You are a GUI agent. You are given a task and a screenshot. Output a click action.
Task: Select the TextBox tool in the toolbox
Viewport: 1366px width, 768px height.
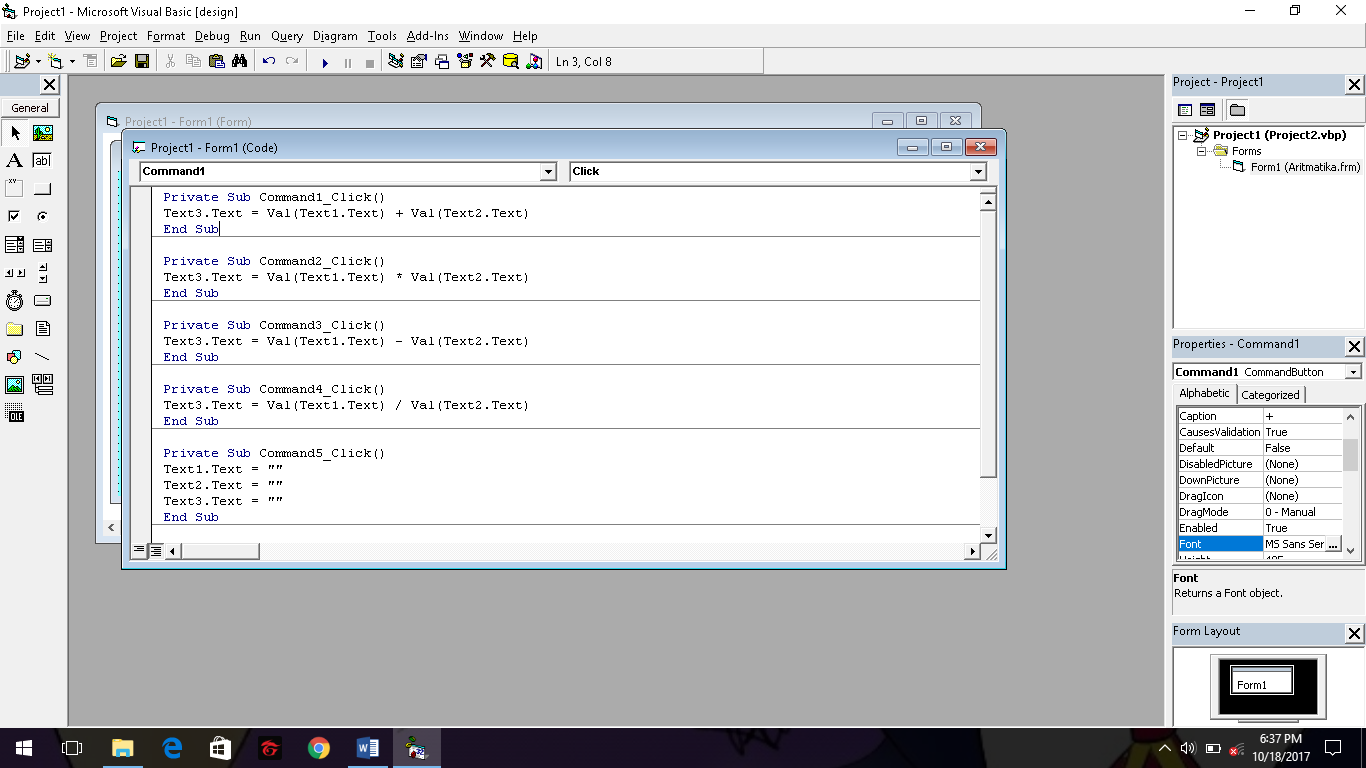tap(42, 160)
